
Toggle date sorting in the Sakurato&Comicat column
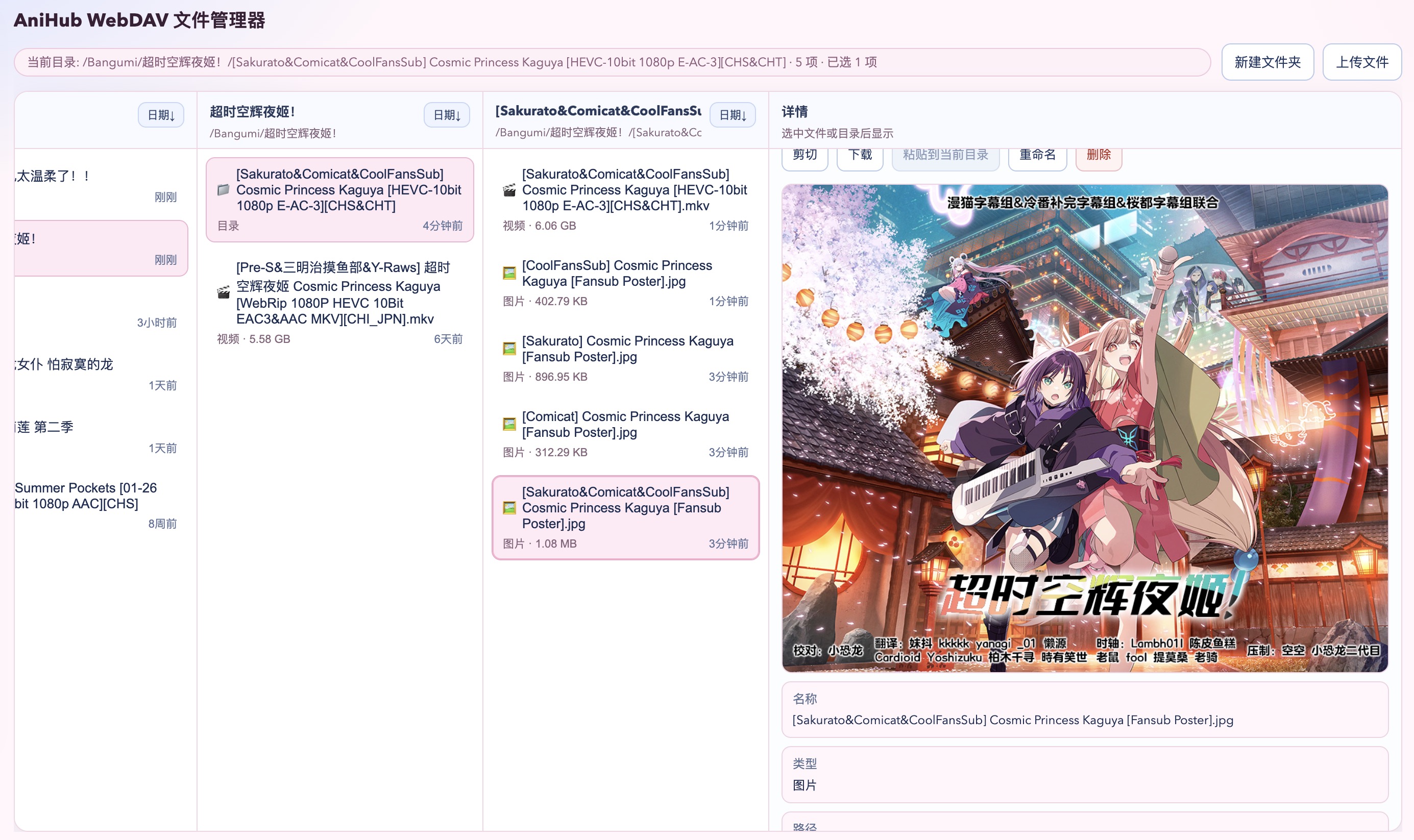point(733,115)
